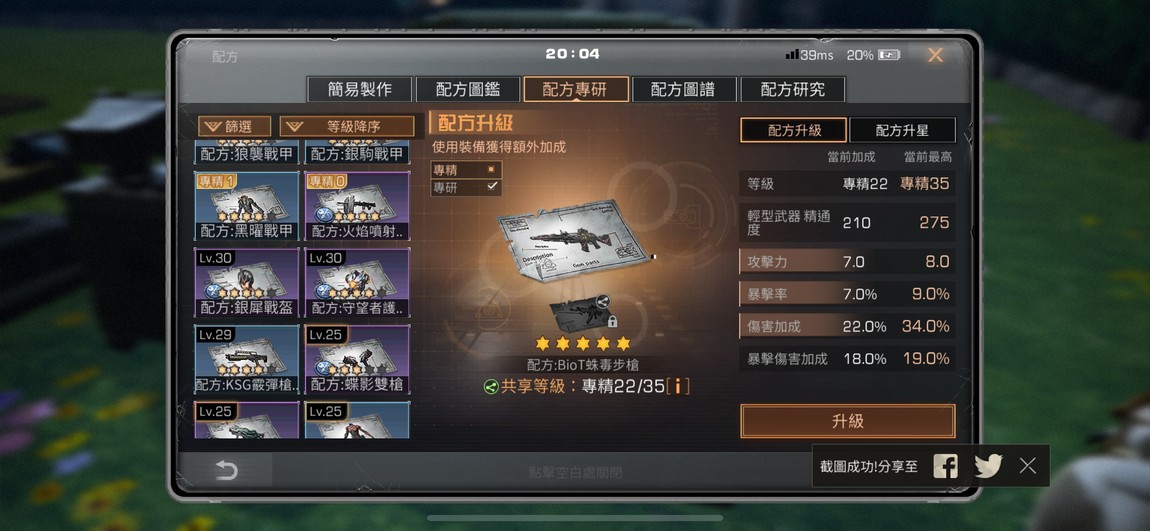Switch to the 簡易製作 tab
Screen dimensions: 1150x531
click(x=359, y=89)
